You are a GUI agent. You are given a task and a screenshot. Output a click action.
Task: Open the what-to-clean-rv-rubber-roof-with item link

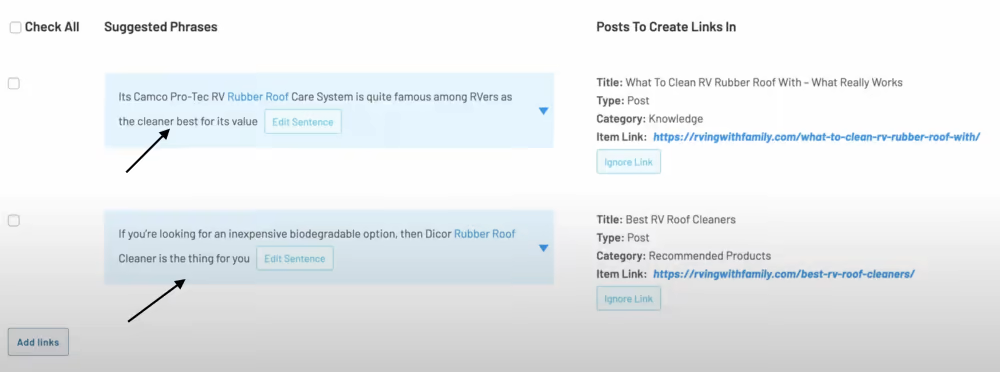coord(816,137)
